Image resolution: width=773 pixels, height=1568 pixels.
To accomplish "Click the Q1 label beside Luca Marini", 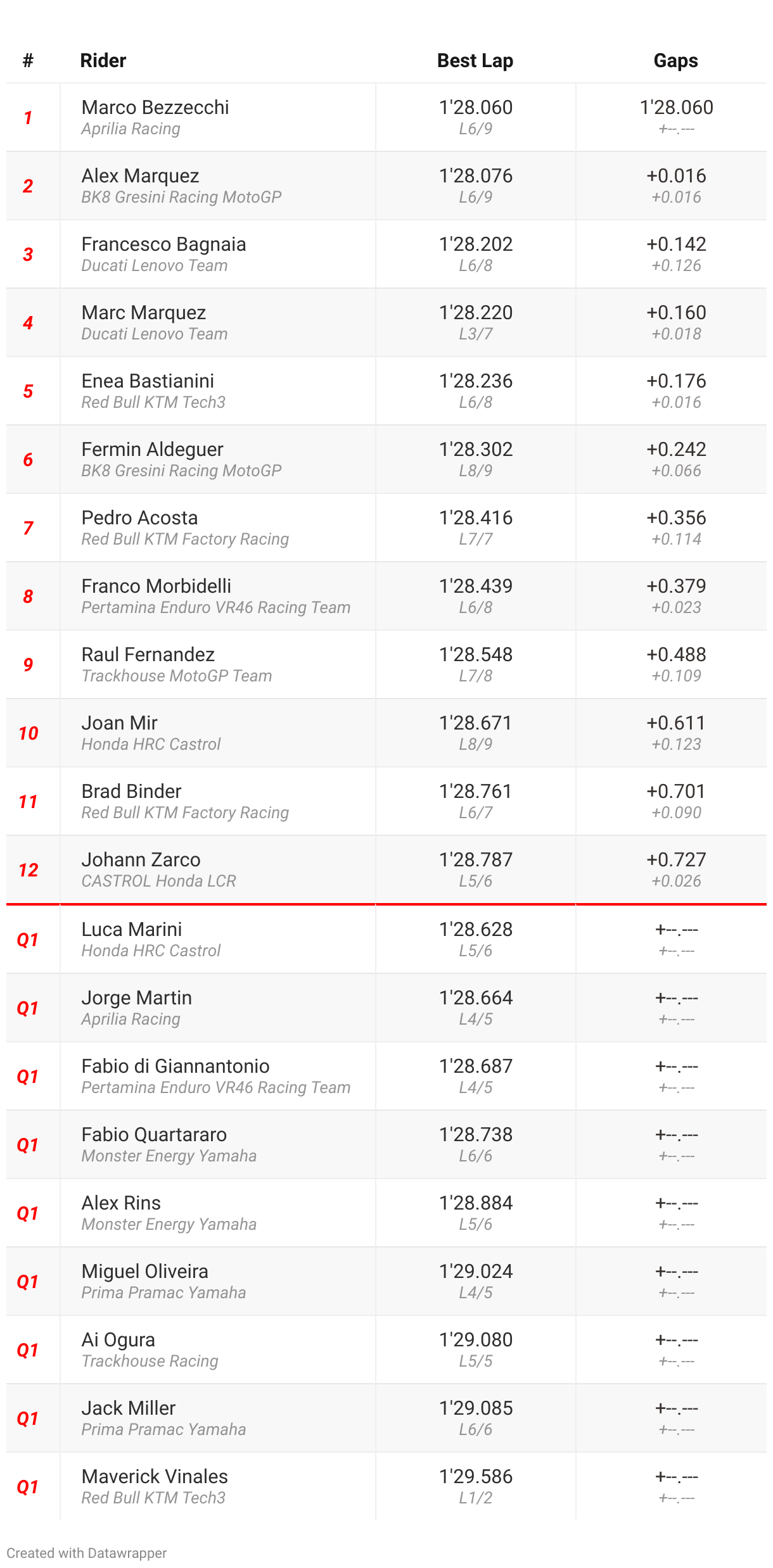I will (x=28, y=940).
